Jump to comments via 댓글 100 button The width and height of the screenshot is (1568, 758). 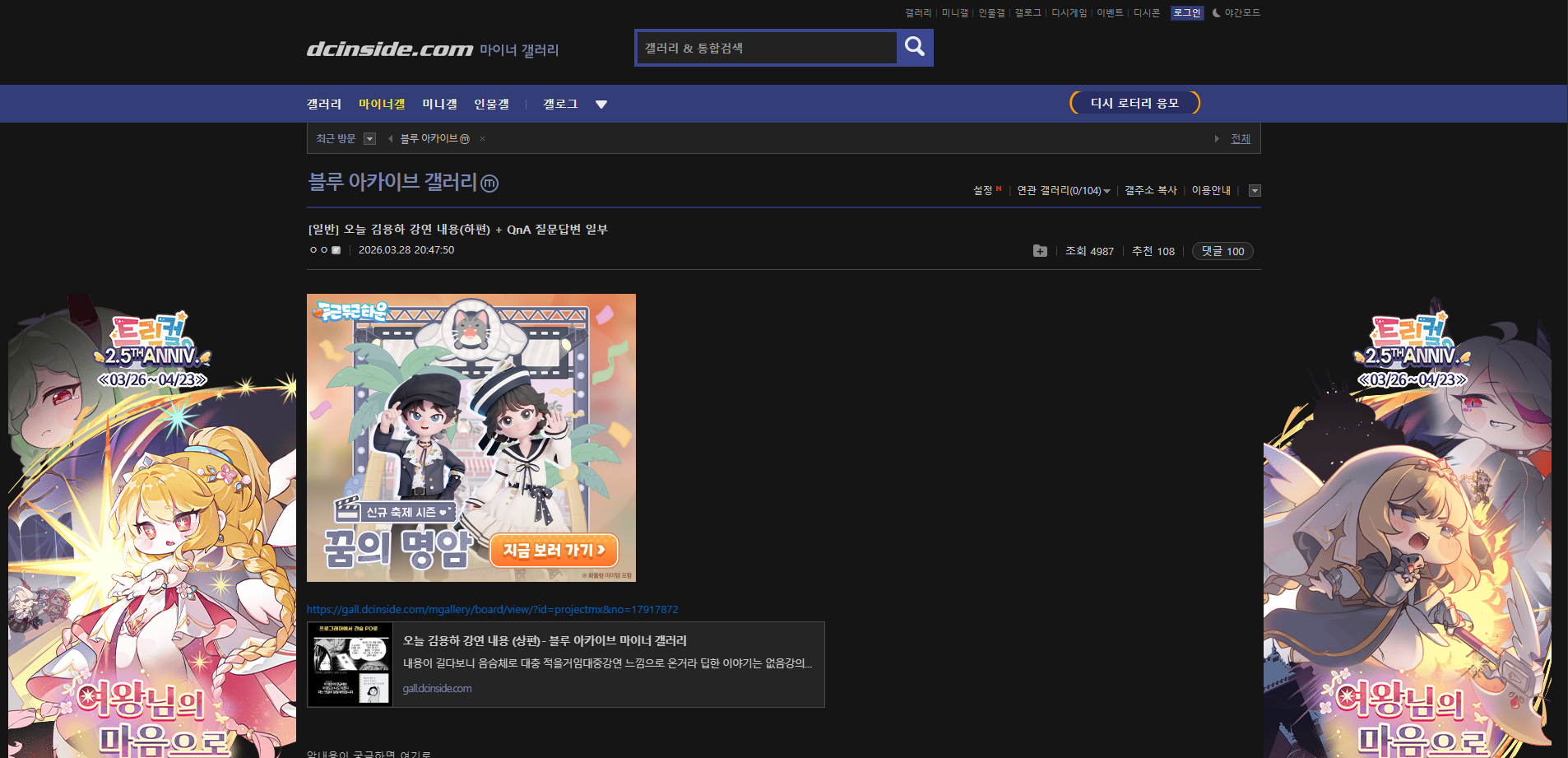(x=1222, y=251)
